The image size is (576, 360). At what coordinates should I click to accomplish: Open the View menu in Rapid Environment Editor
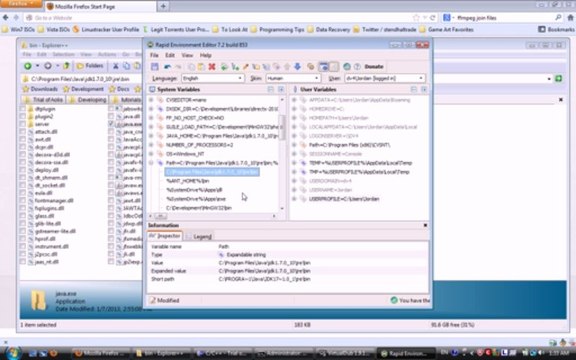pyautogui.click(x=187, y=55)
